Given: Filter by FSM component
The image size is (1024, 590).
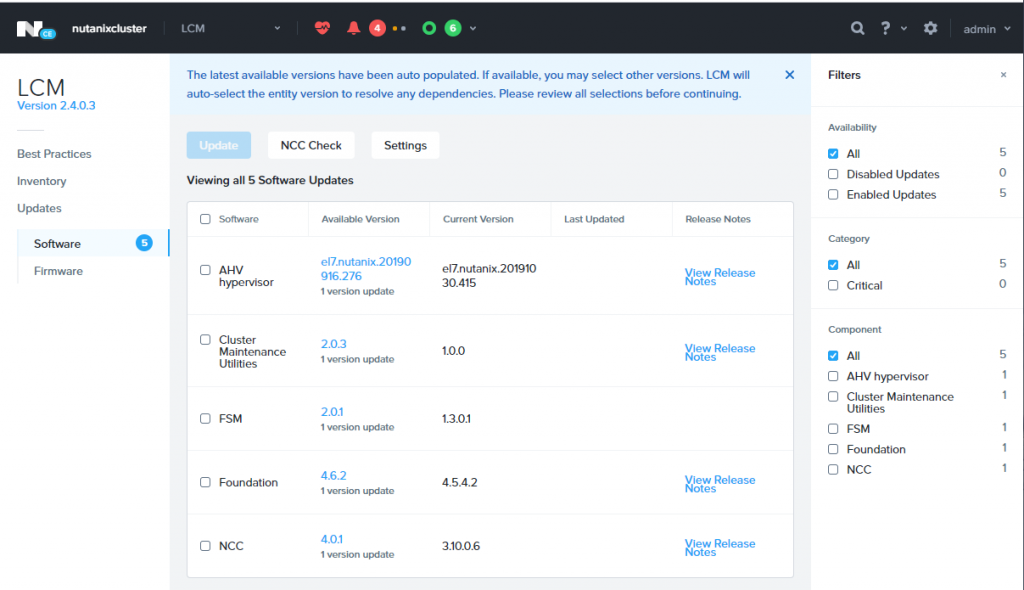Looking at the screenshot, I should (x=833, y=429).
